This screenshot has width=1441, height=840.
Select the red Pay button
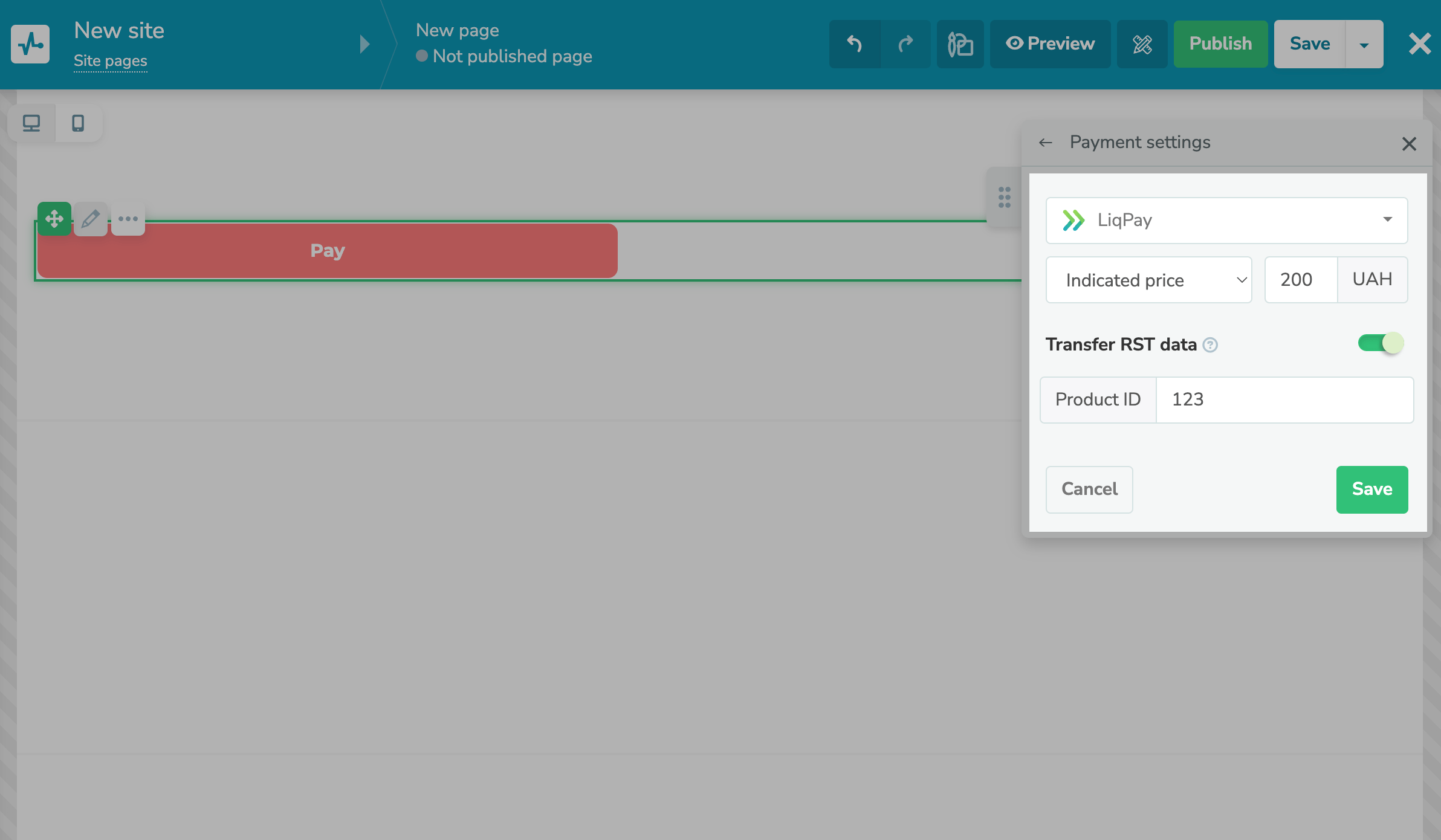tap(328, 251)
